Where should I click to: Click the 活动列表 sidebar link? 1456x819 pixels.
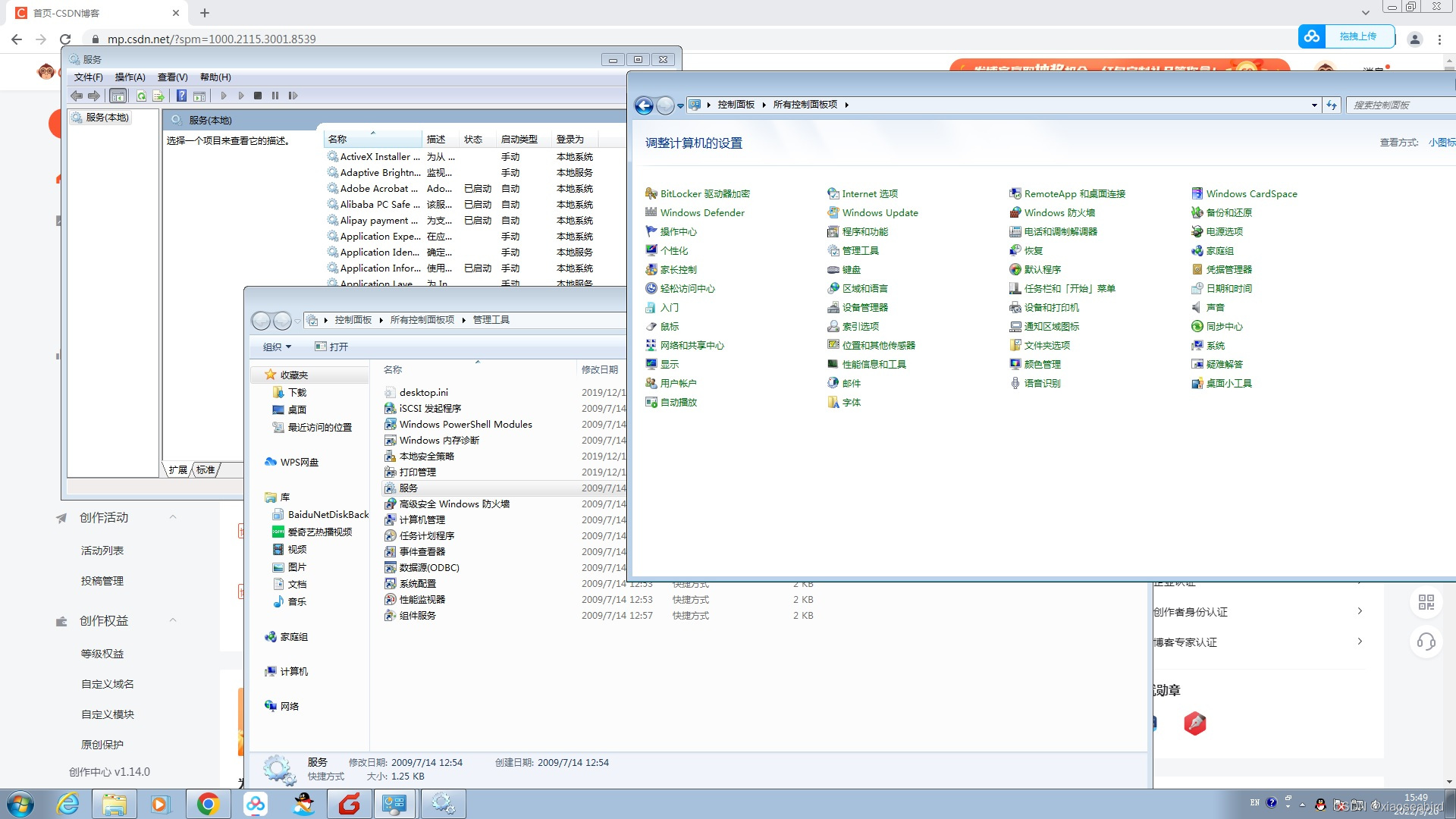coord(102,551)
